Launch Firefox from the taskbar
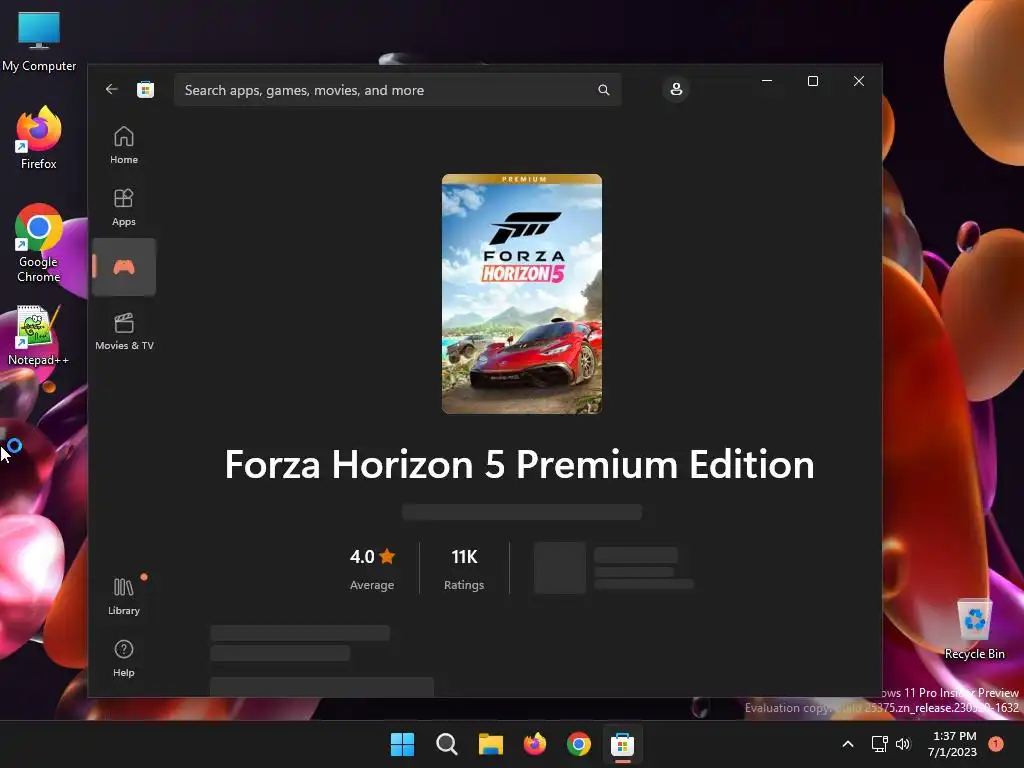1024x768 pixels. point(535,744)
